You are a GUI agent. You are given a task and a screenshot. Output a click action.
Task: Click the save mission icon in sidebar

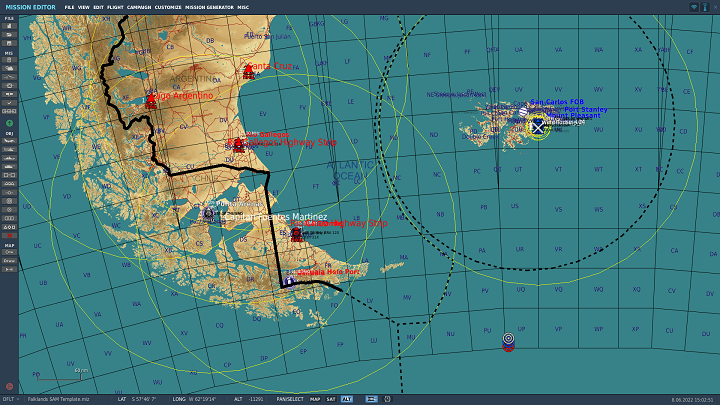9,40
